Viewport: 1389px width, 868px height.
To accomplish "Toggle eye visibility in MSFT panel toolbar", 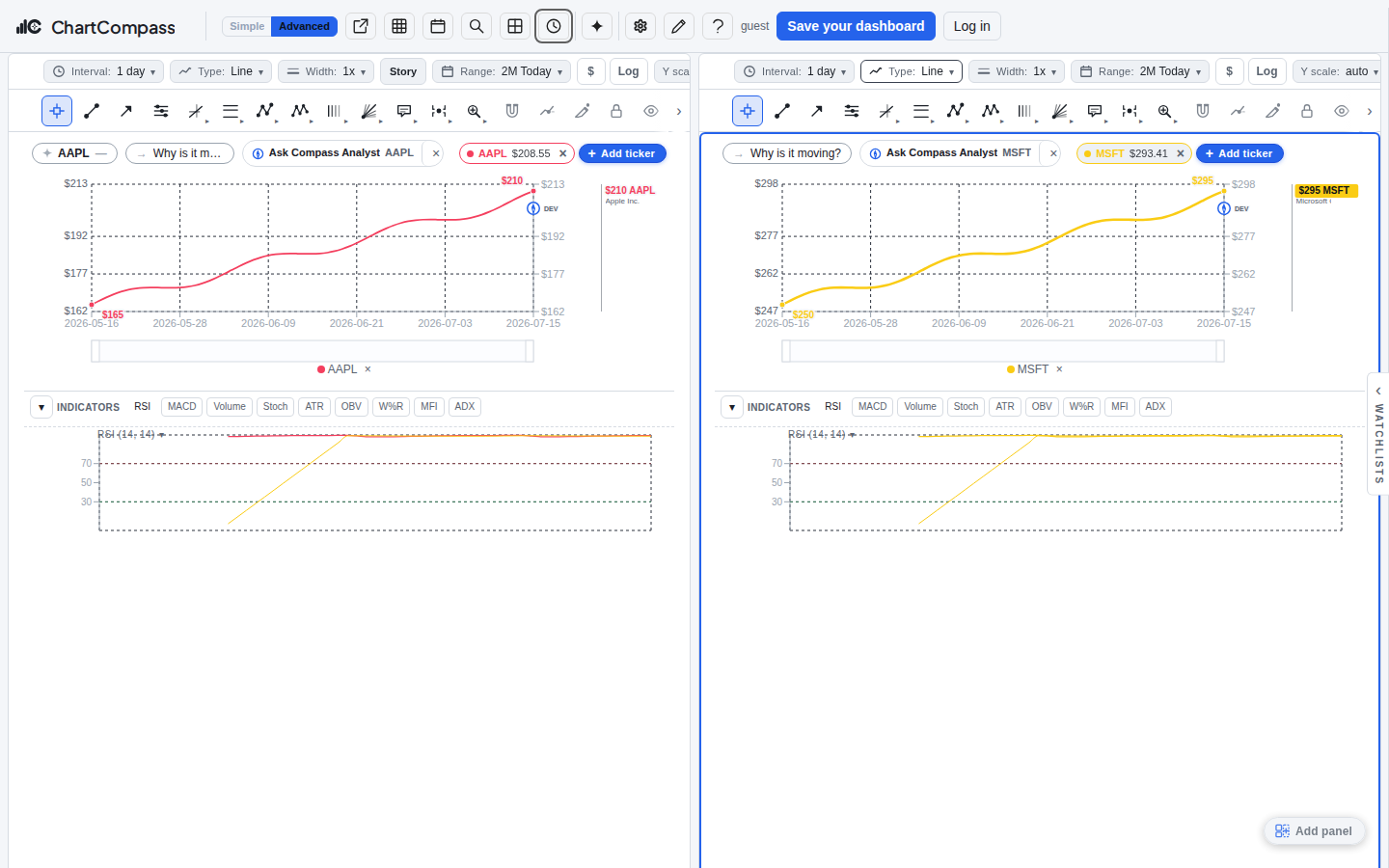I will (1342, 111).
